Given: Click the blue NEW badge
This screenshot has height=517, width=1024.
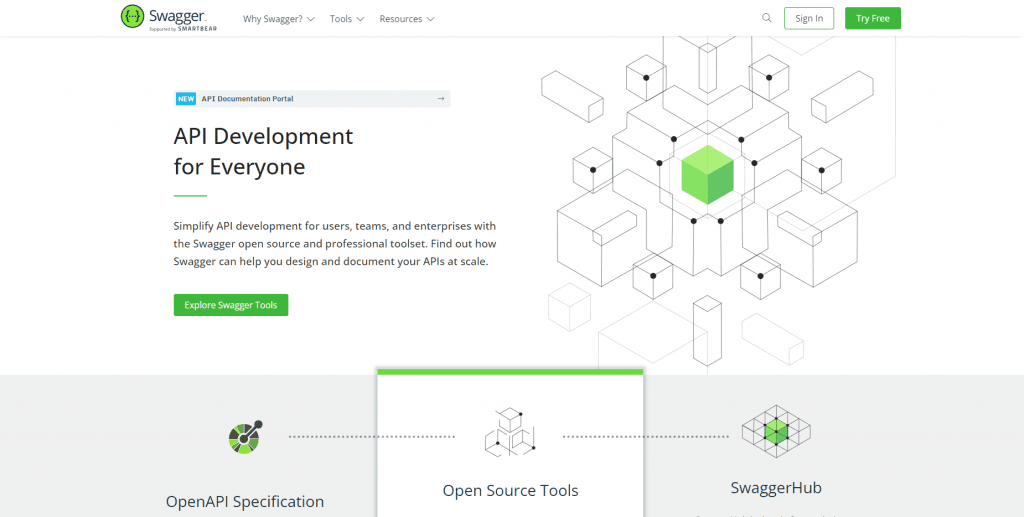Looking at the screenshot, I should pyautogui.click(x=186, y=99).
